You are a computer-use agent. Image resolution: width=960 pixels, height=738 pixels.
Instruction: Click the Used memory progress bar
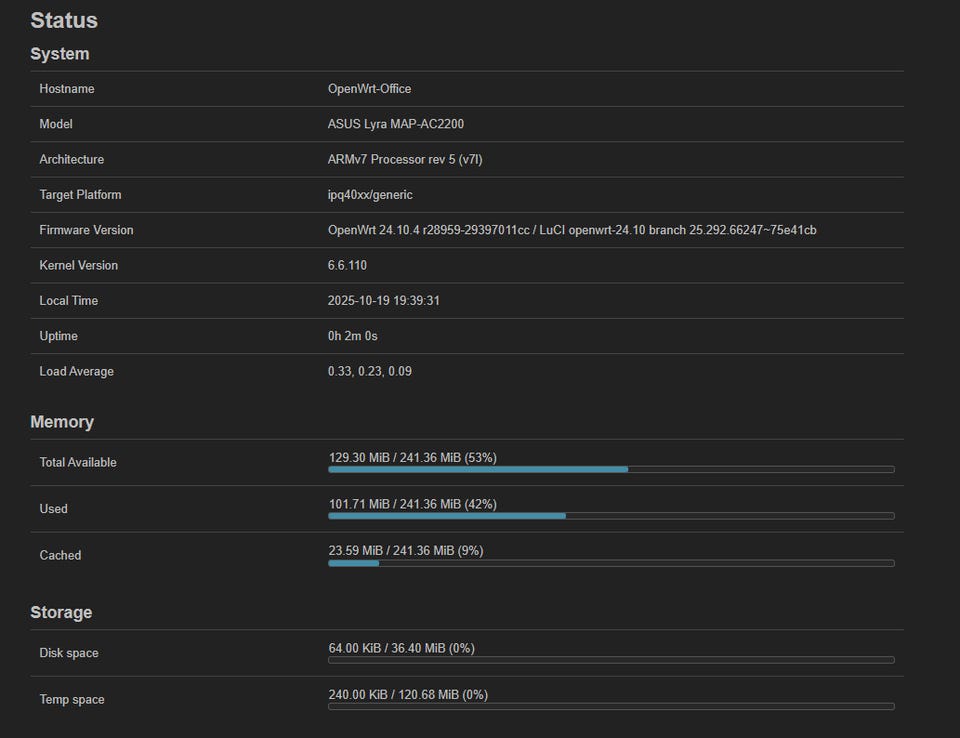(611, 516)
